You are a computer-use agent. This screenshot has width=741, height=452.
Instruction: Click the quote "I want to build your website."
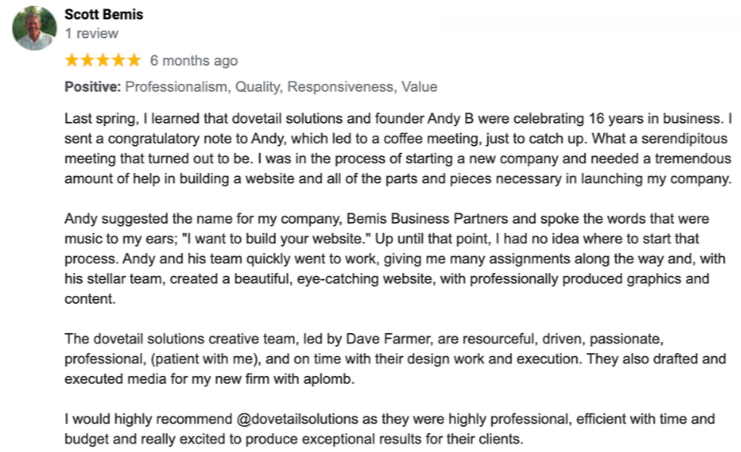(276, 239)
